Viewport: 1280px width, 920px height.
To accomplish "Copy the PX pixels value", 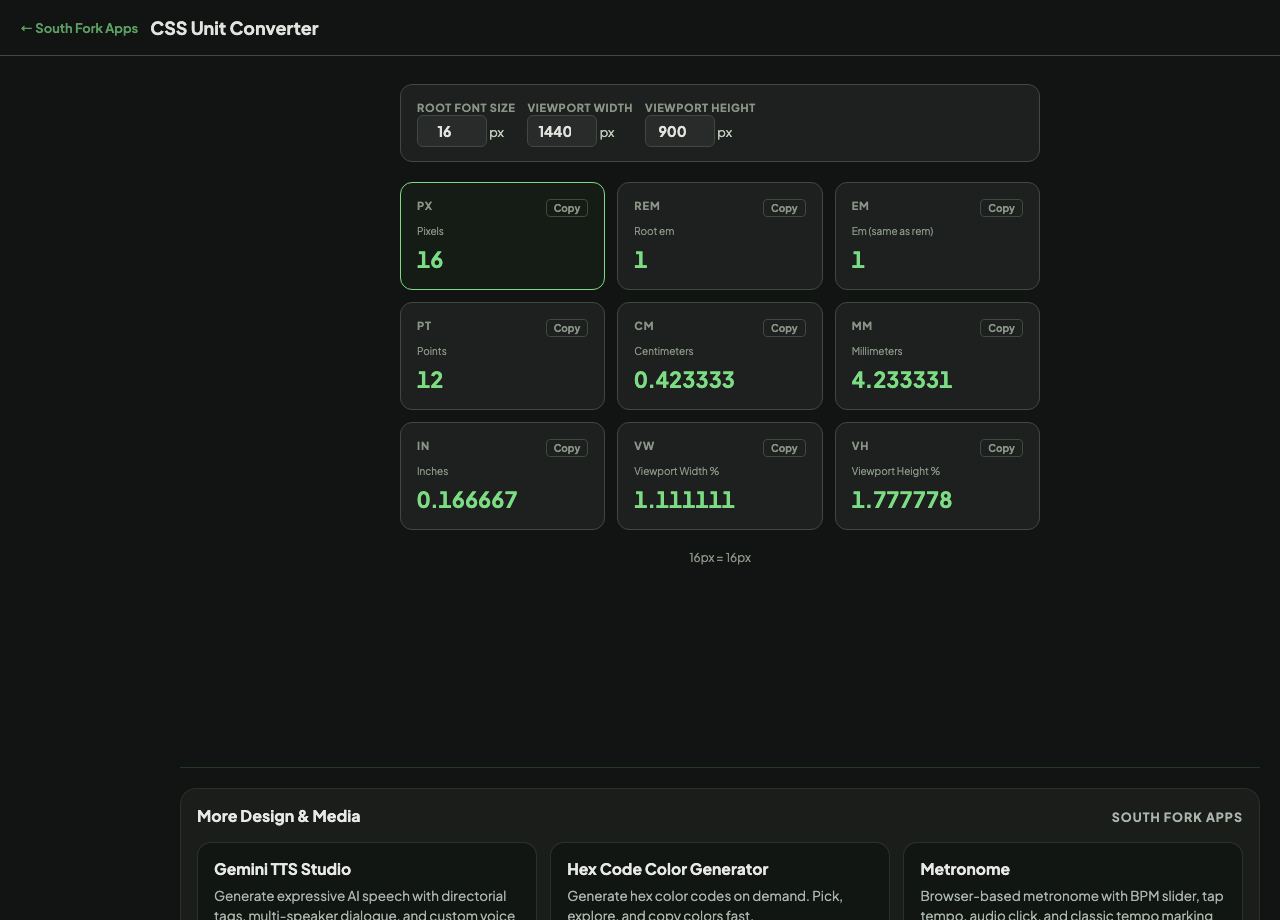I will point(567,208).
